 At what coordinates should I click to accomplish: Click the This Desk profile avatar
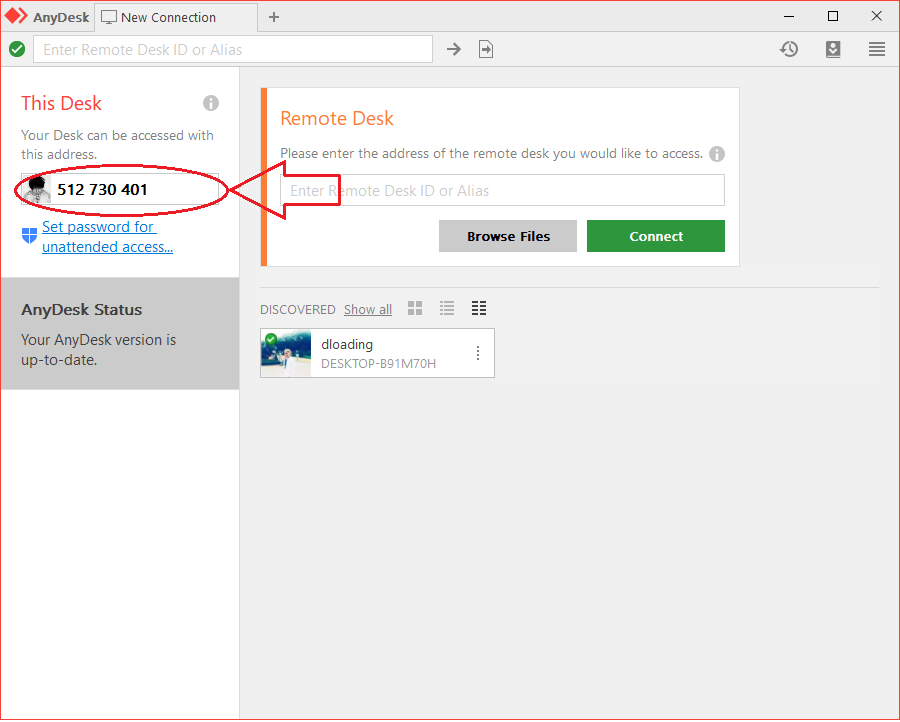point(37,189)
